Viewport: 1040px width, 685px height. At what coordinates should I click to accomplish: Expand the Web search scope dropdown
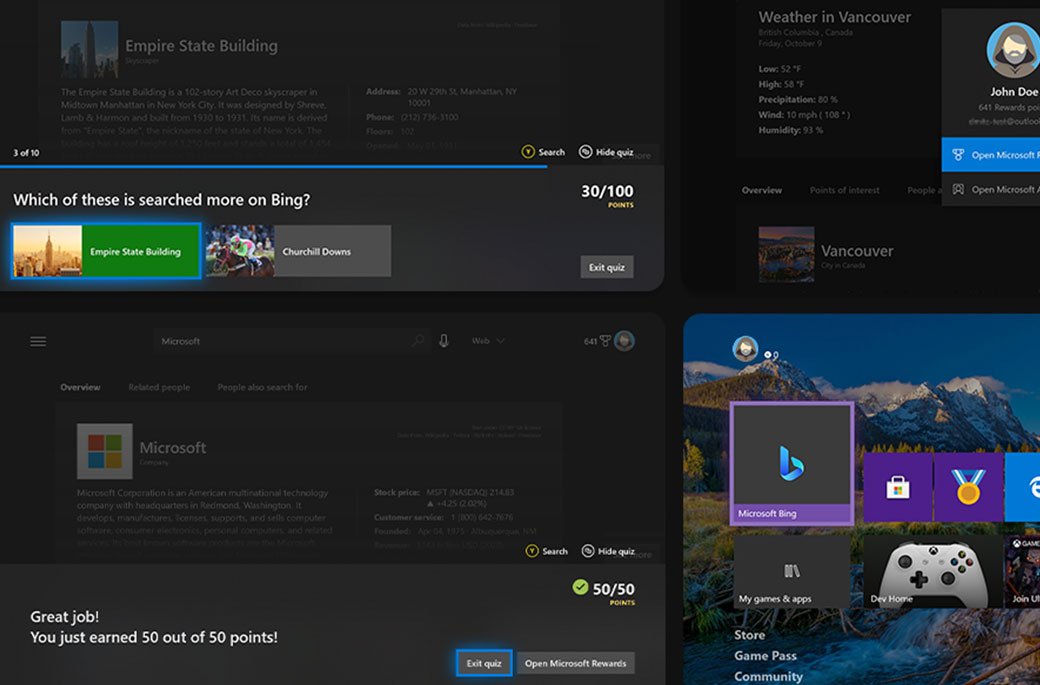tap(487, 341)
